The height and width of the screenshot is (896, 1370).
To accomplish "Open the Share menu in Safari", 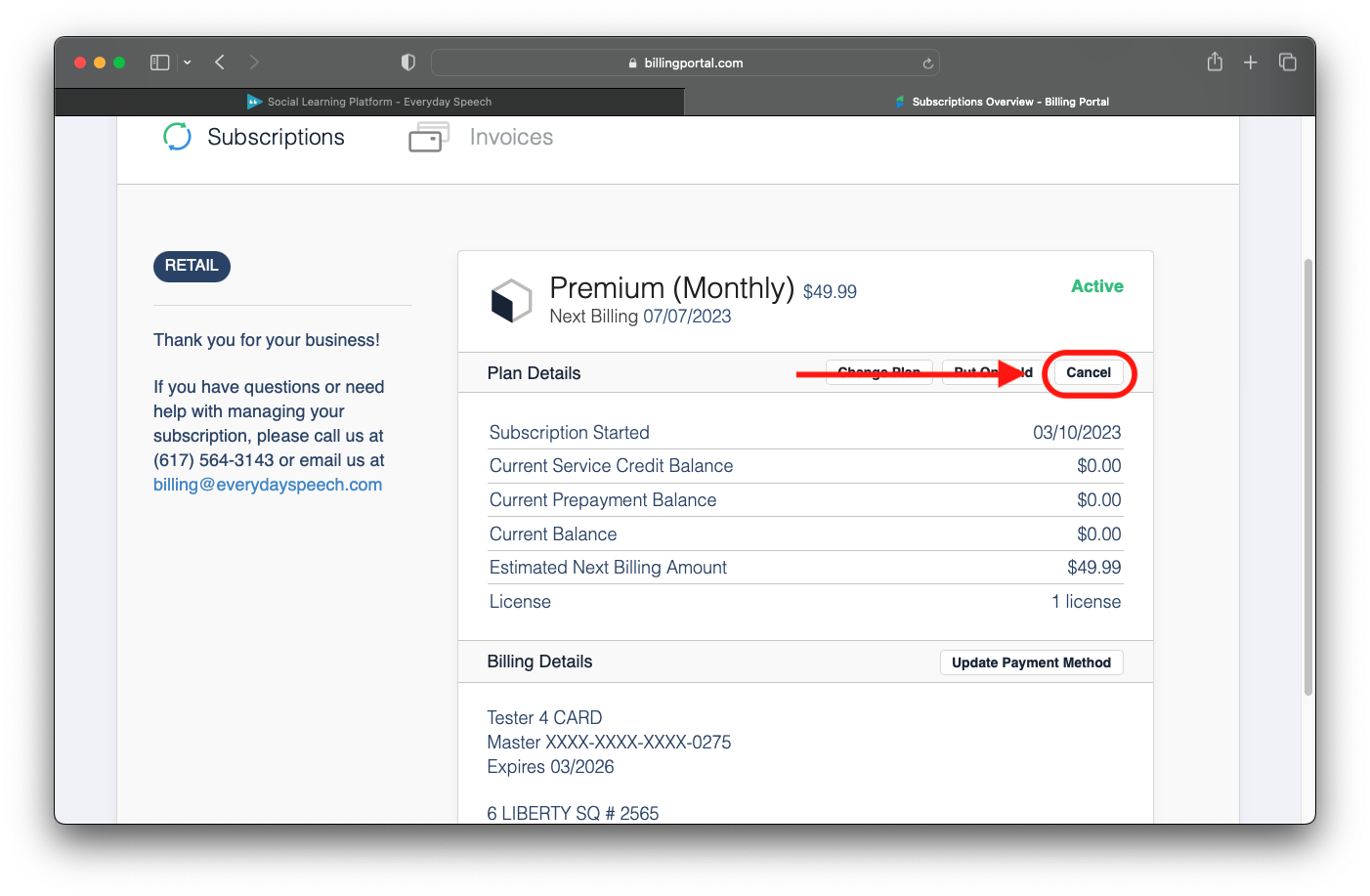I will tap(1215, 61).
